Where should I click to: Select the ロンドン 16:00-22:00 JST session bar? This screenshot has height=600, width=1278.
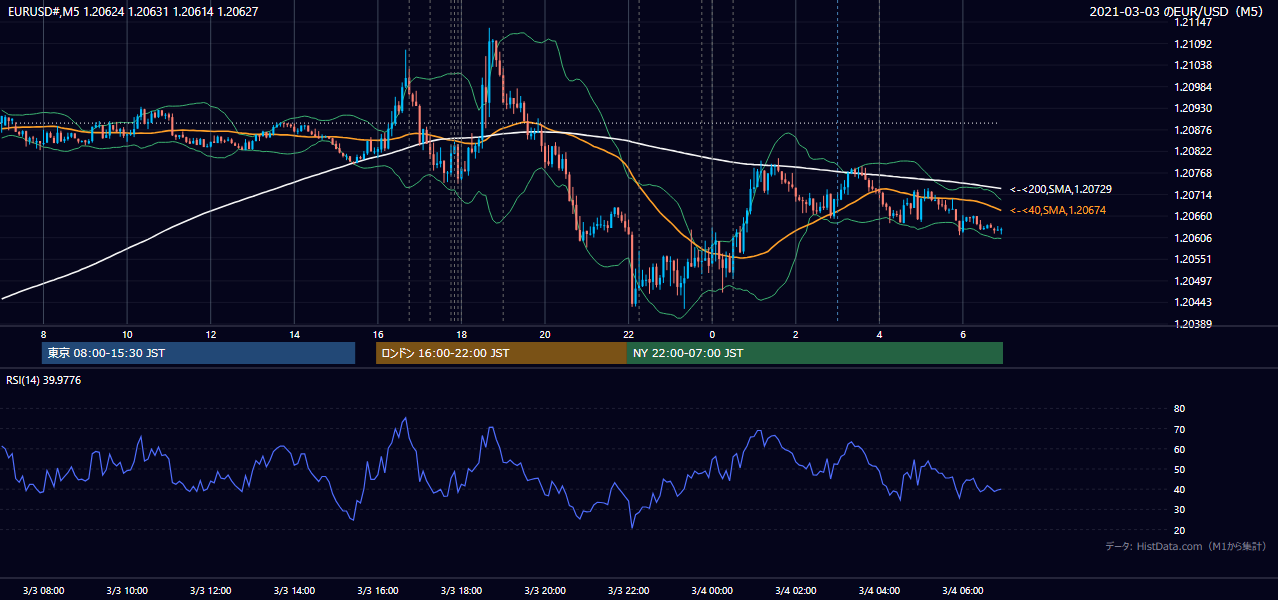tap(501, 353)
